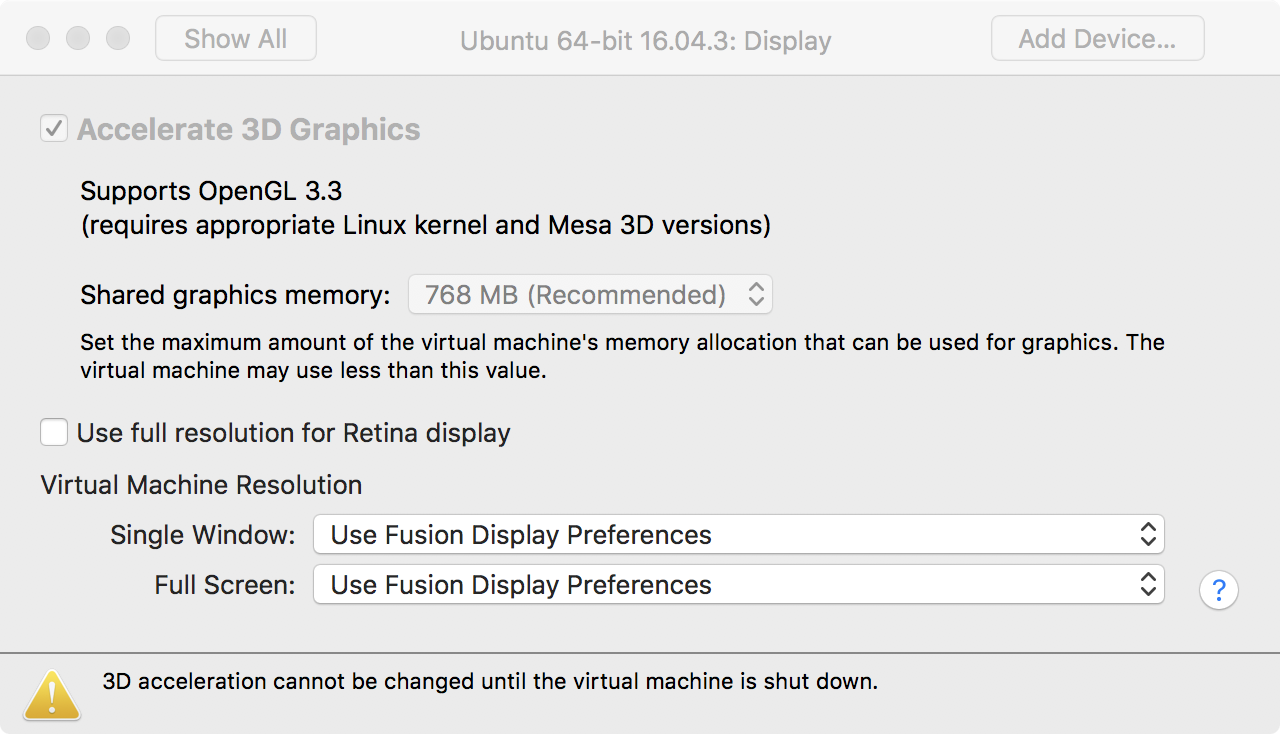Click the close window button
This screenshot has width=1280, height=734.
pos(38,39)
